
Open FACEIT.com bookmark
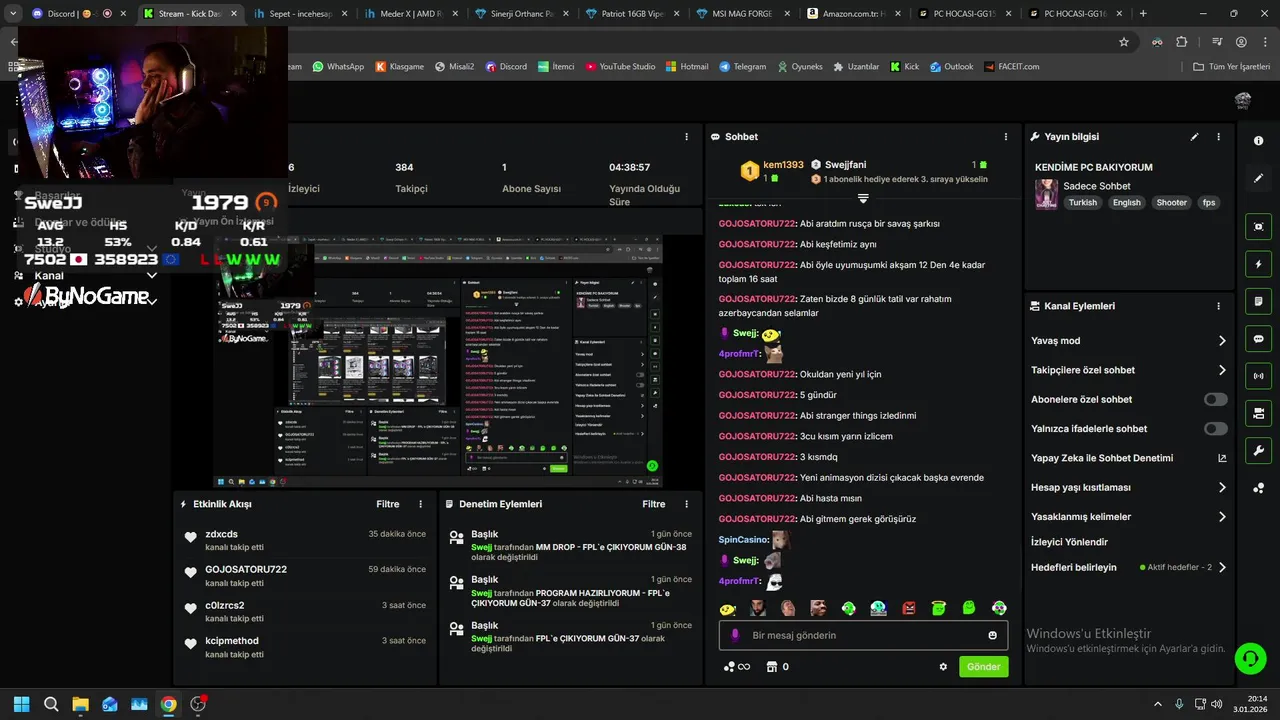pos(1011,67)
